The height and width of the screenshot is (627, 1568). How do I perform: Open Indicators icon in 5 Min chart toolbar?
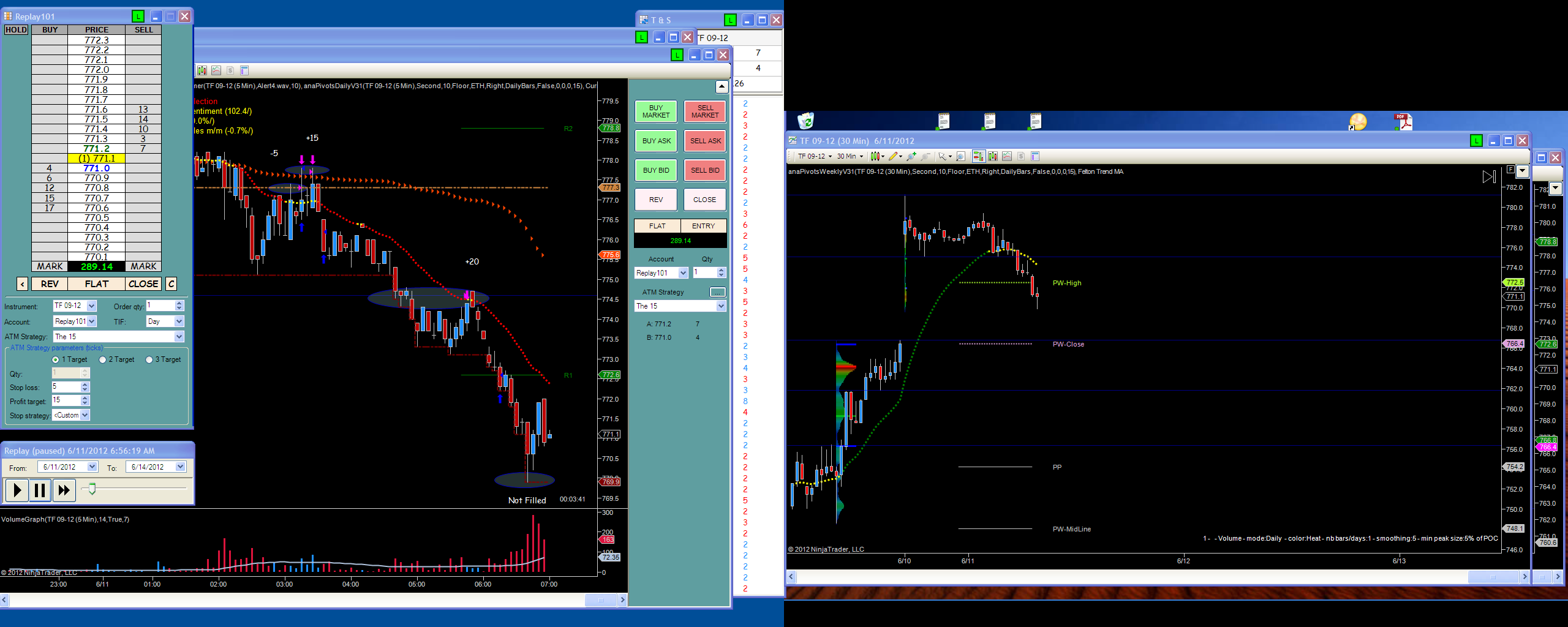(216, 70)
